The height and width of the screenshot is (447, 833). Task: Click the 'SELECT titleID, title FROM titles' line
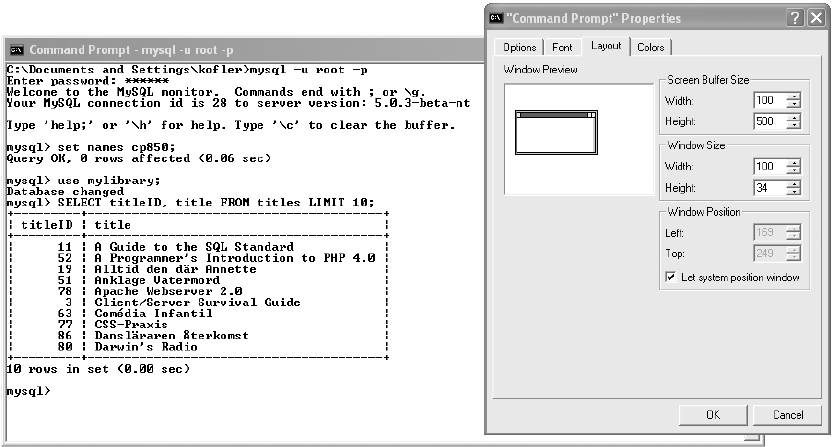[x=190, y=203]
